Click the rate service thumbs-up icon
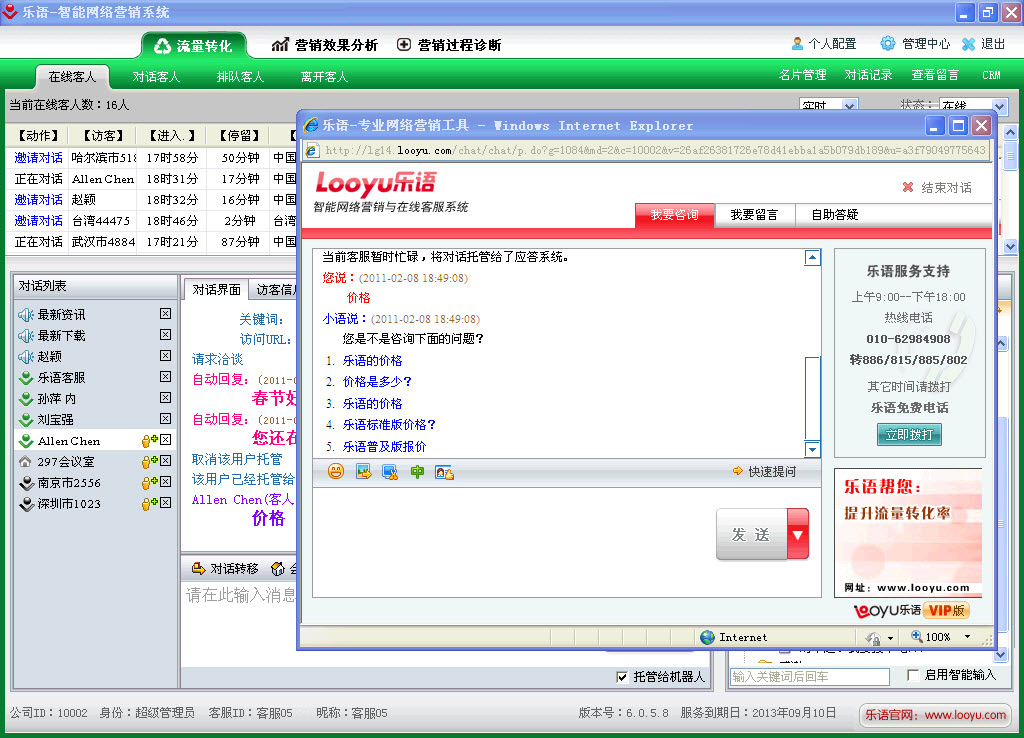This screenshot has height=738, width=1024. pos(444,472)
